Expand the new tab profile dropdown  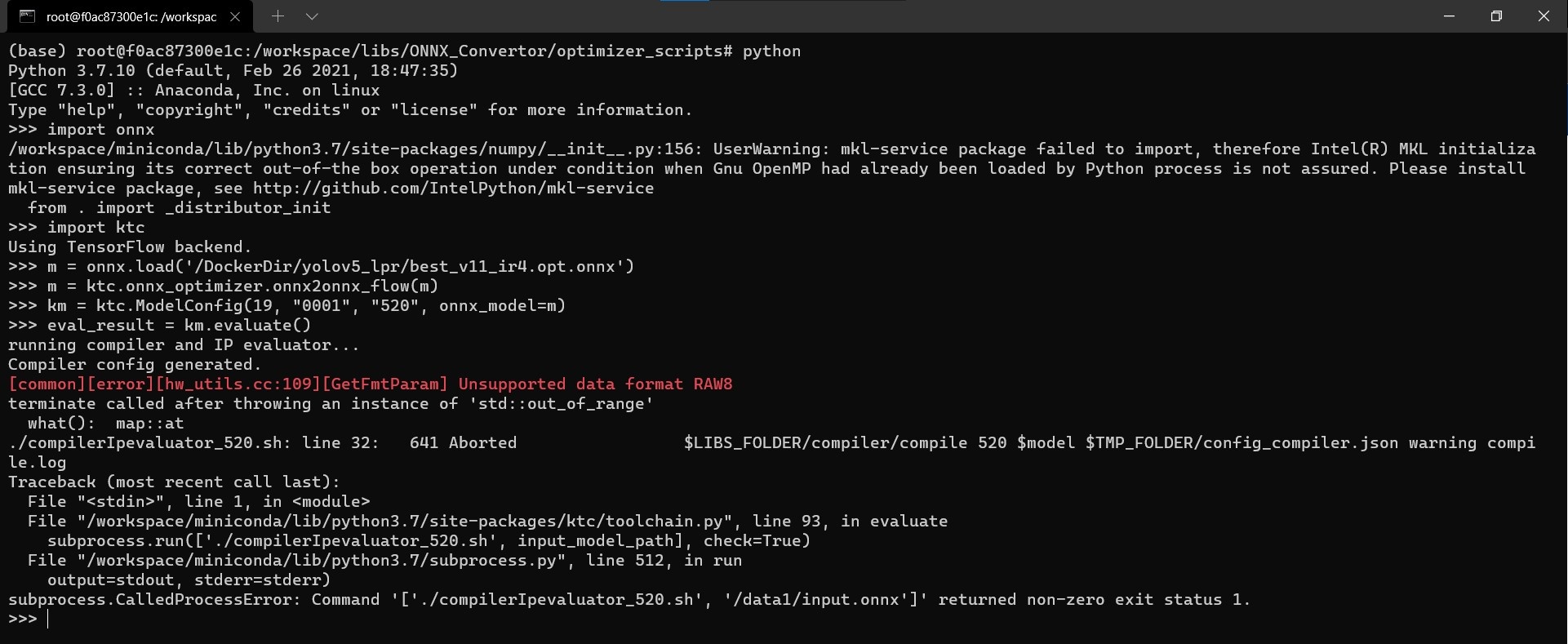click(x=312, y=16)
